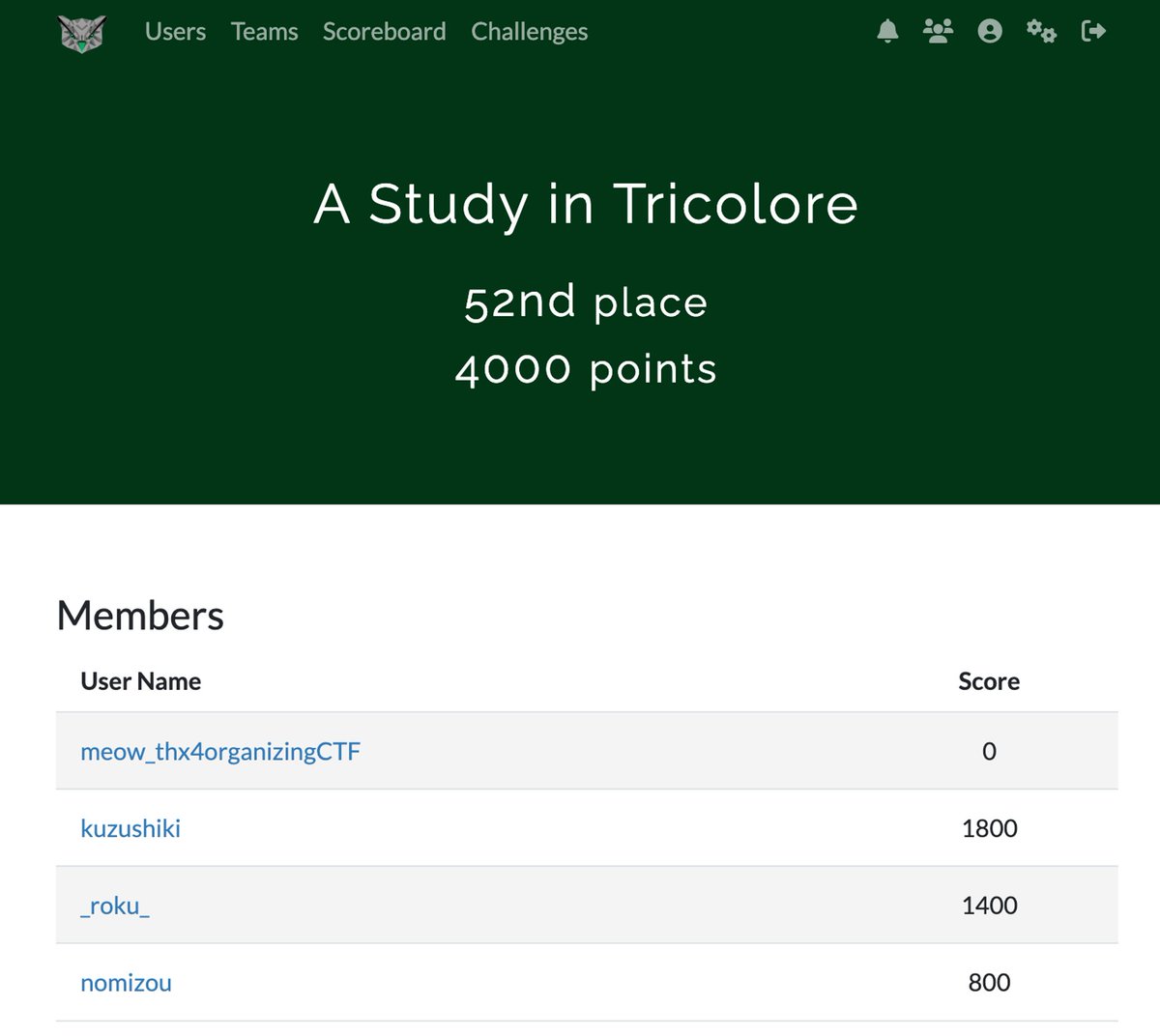The image size is (1160, 1036).
Task: Open member kuzushiki profile
Action: [130, 828]
